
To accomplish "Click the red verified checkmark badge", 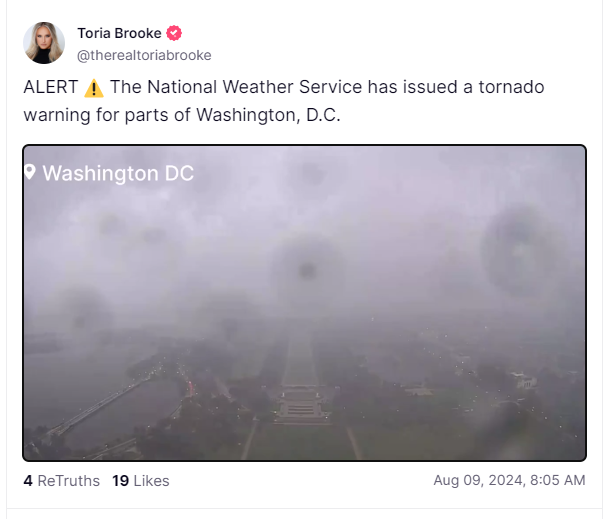I will pos(174,33).
